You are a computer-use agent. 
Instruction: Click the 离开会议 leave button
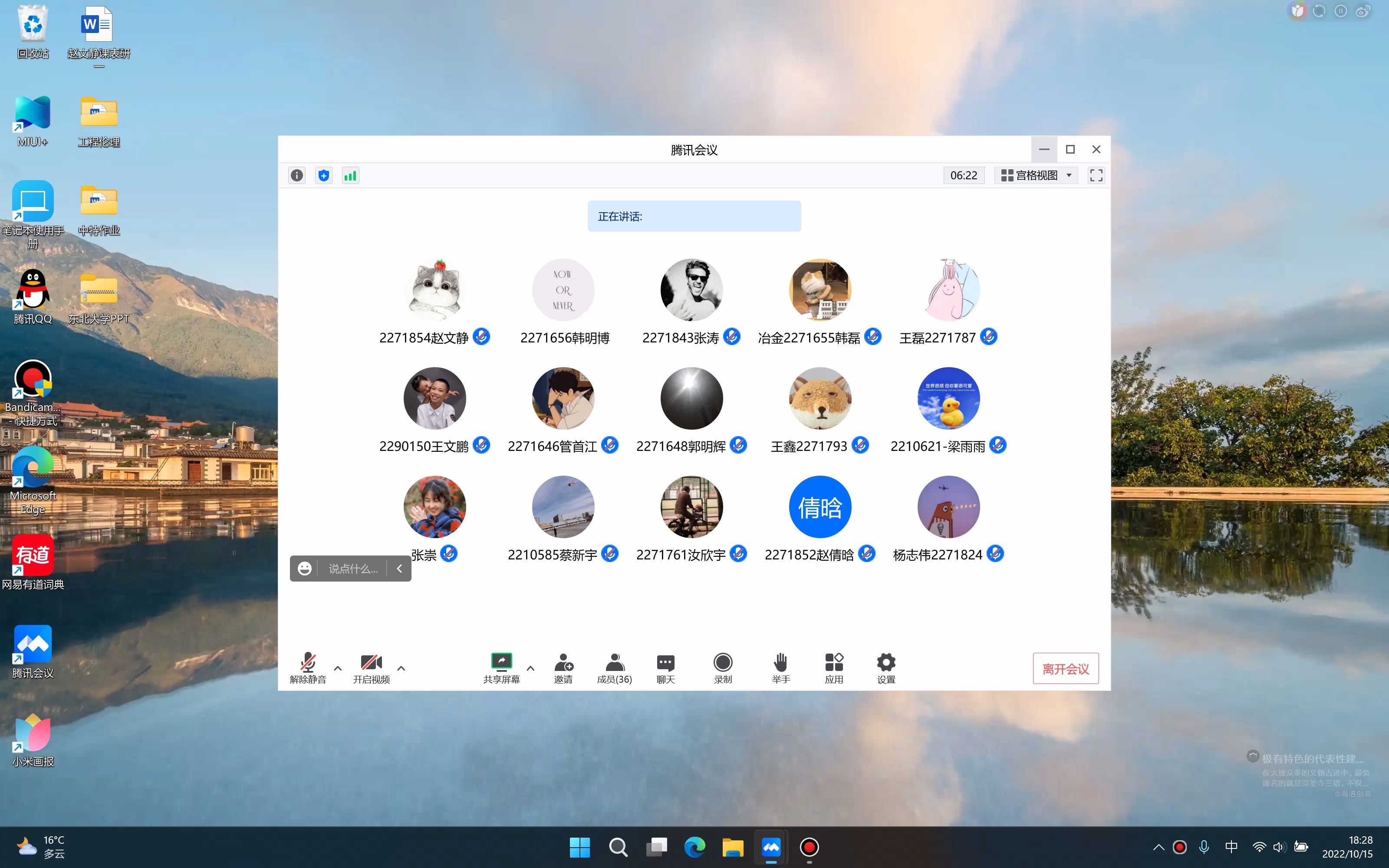1066,669
